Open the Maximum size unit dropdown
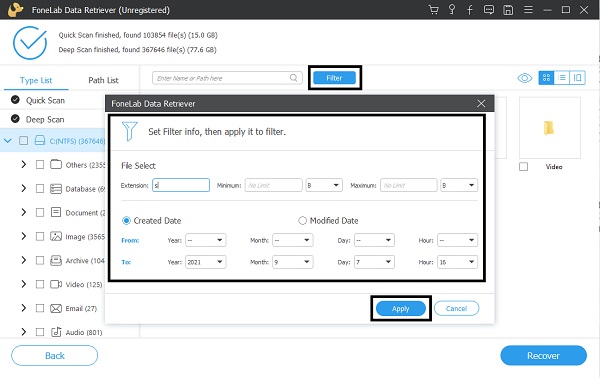600x378 pixels. click(x=459, y=185)
